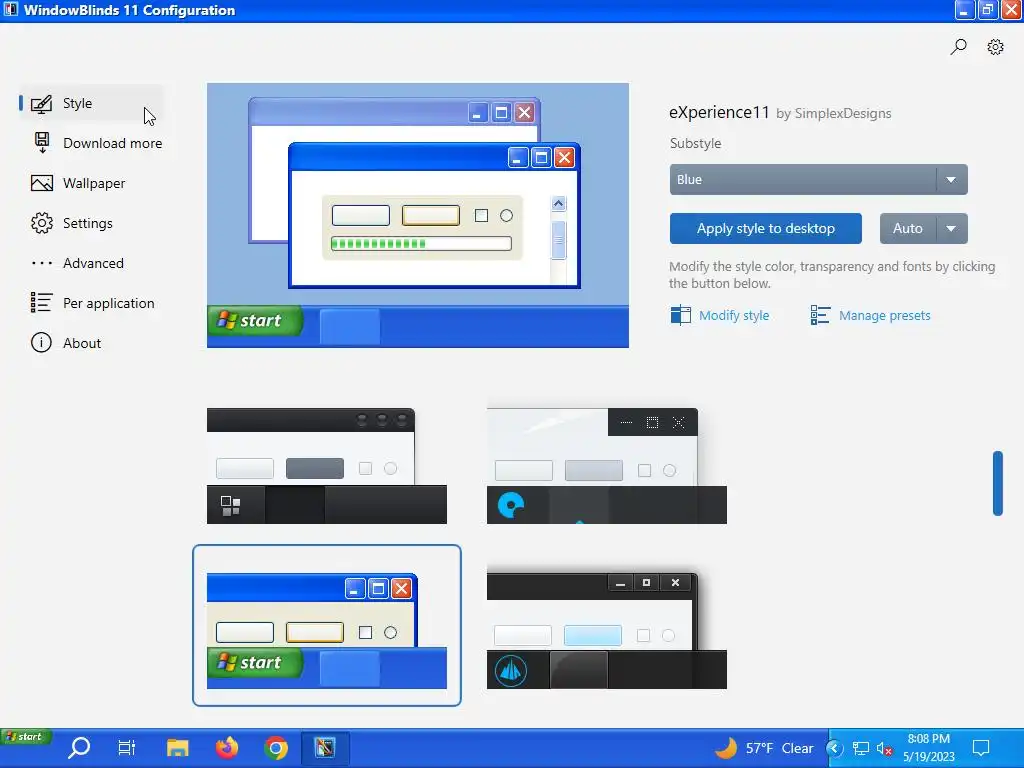Click the Auto button
1024x768 pixels.
tap(908, 229)
